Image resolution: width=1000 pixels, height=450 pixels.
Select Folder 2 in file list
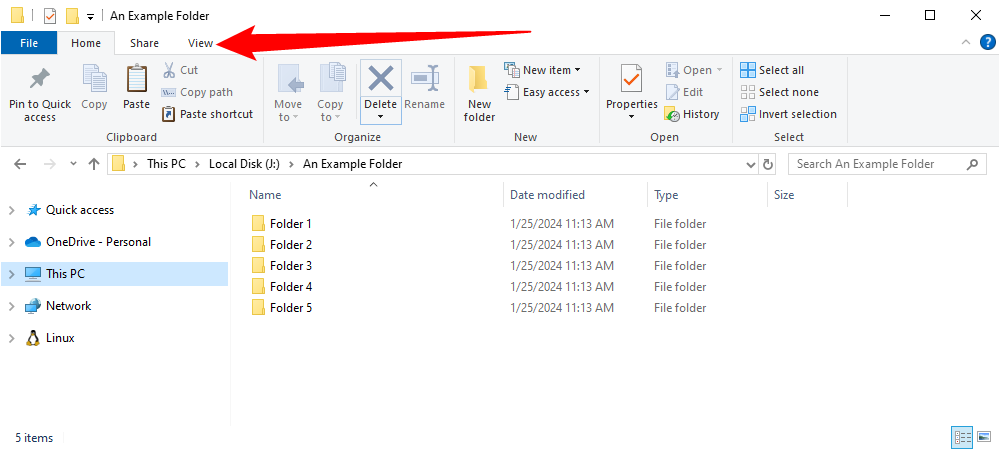click(x=281, y=245)
